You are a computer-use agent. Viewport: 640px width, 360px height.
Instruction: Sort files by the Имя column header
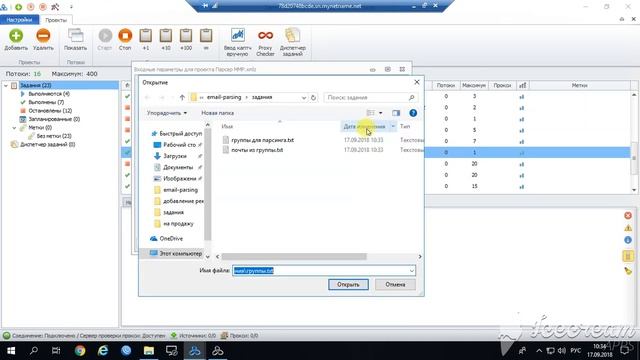227,127
